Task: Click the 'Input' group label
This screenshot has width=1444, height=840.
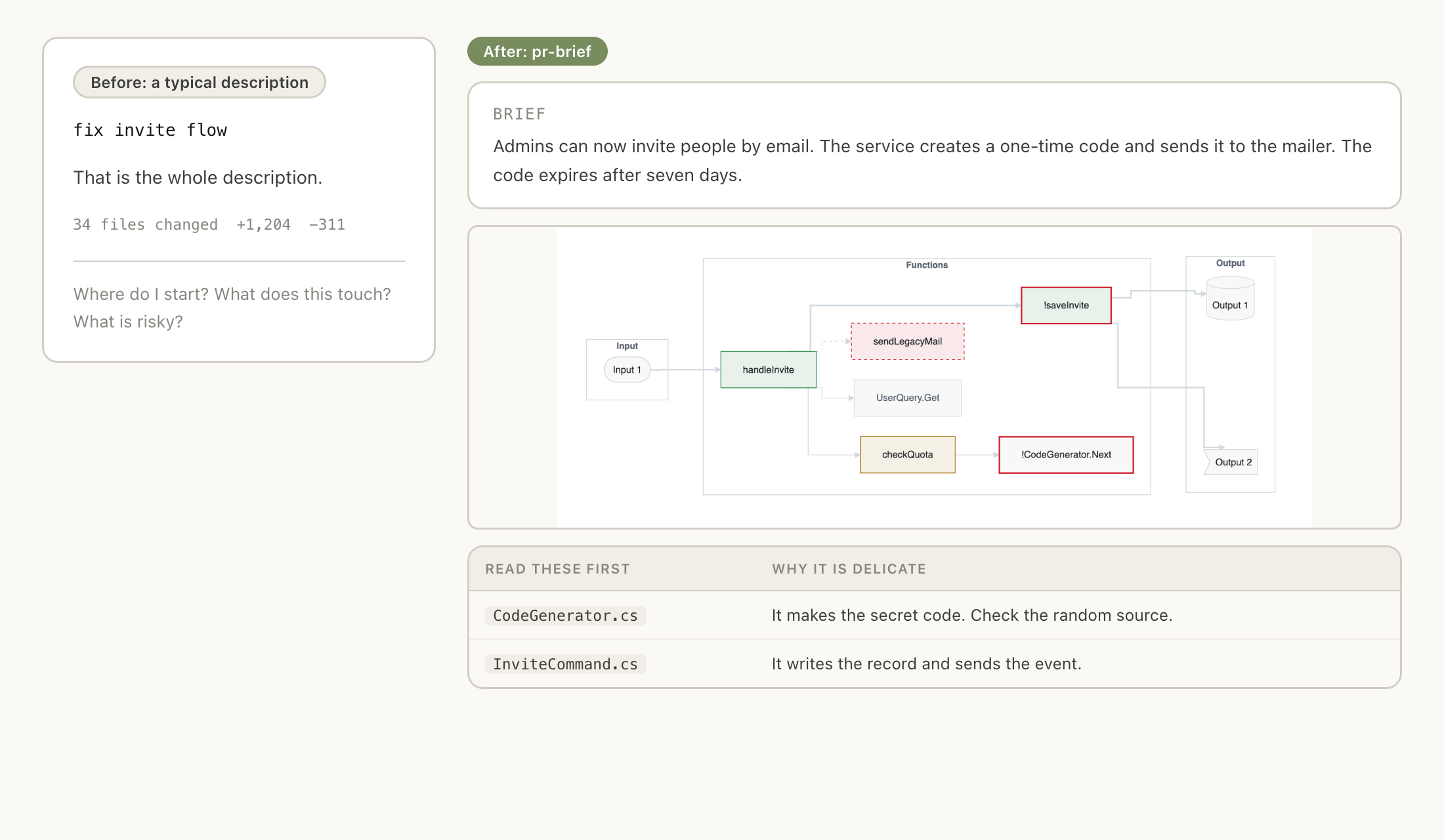Action: click(627, 345)
